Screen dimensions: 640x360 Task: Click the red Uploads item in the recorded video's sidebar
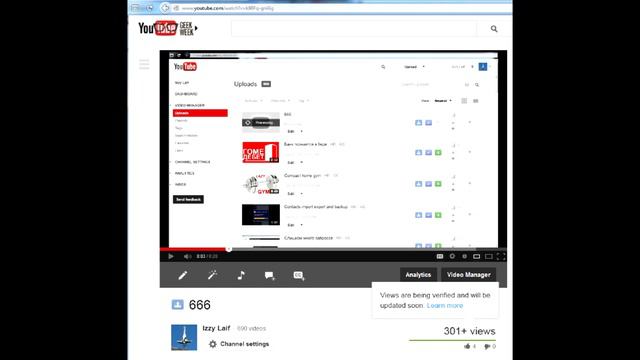200,113
